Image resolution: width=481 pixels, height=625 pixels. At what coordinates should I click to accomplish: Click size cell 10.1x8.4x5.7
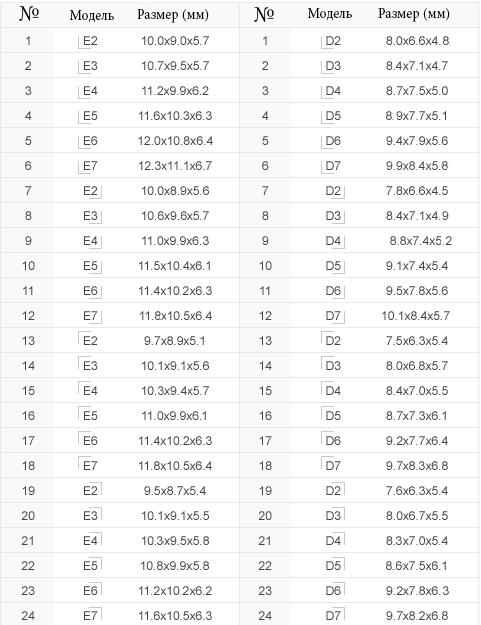coord(416,316)
